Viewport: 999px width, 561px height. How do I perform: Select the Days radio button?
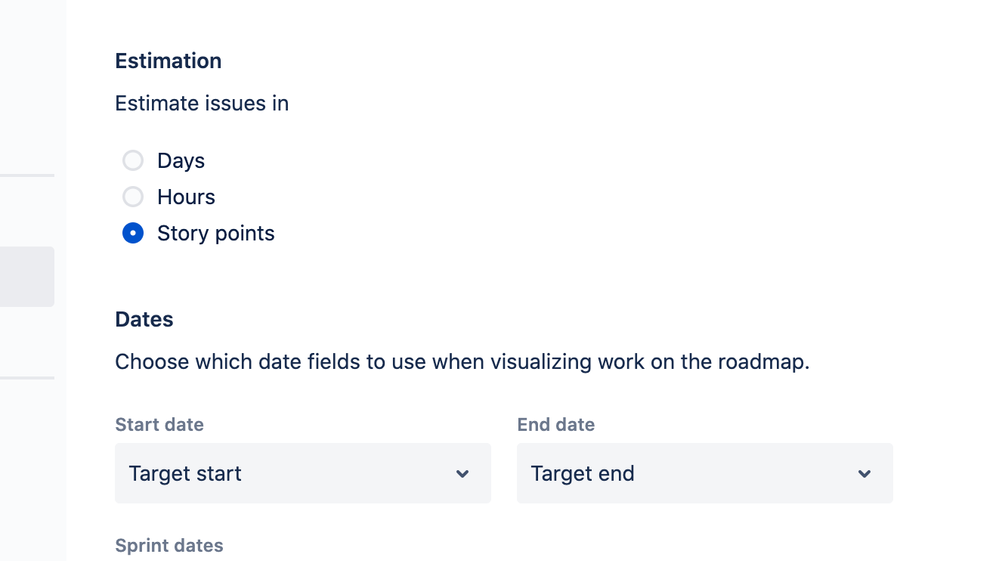133,161
